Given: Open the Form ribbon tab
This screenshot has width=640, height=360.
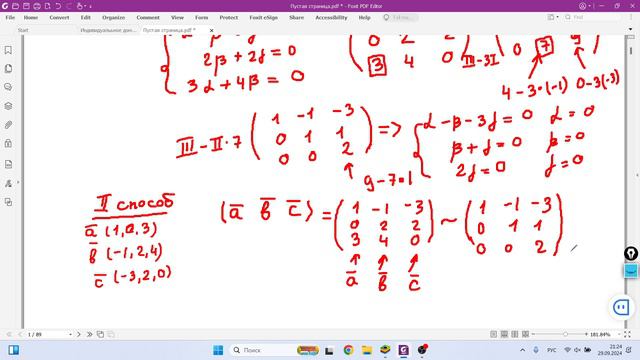Looking at the screenshot, I should 202,18.
